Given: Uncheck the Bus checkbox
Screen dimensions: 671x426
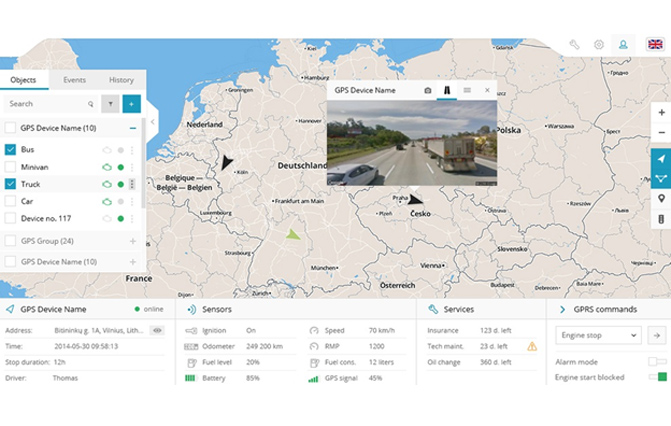Looking at the screenshot, I should click(11, 149).
